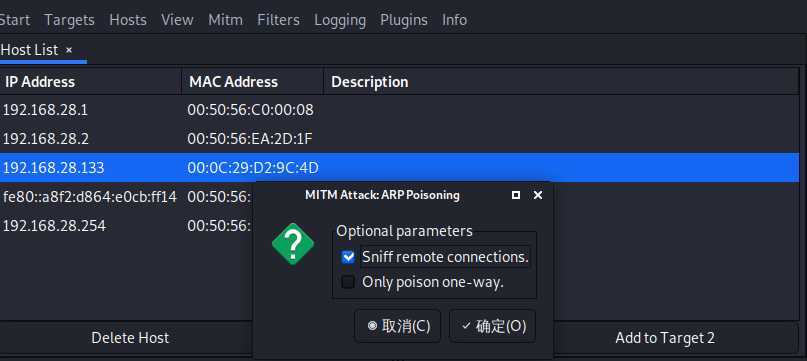Cancel with the 取消(C) button
This screenshot has height=361, width=807.
tap(398, 326)
